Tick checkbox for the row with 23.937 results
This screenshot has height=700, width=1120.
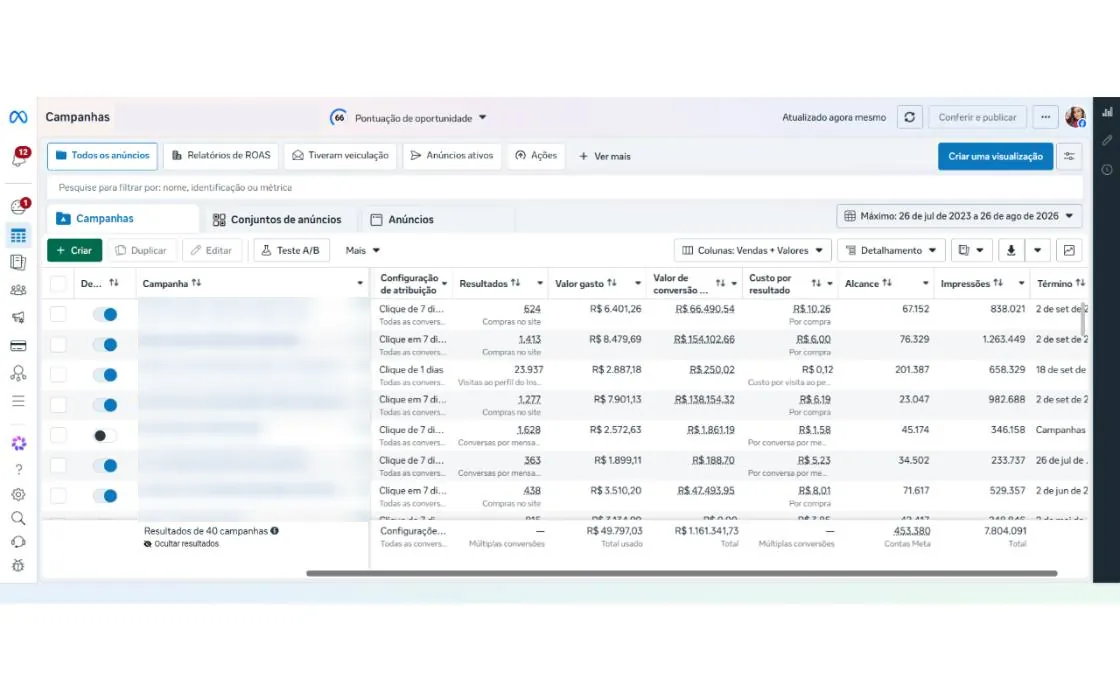click(x=59, y=374)
